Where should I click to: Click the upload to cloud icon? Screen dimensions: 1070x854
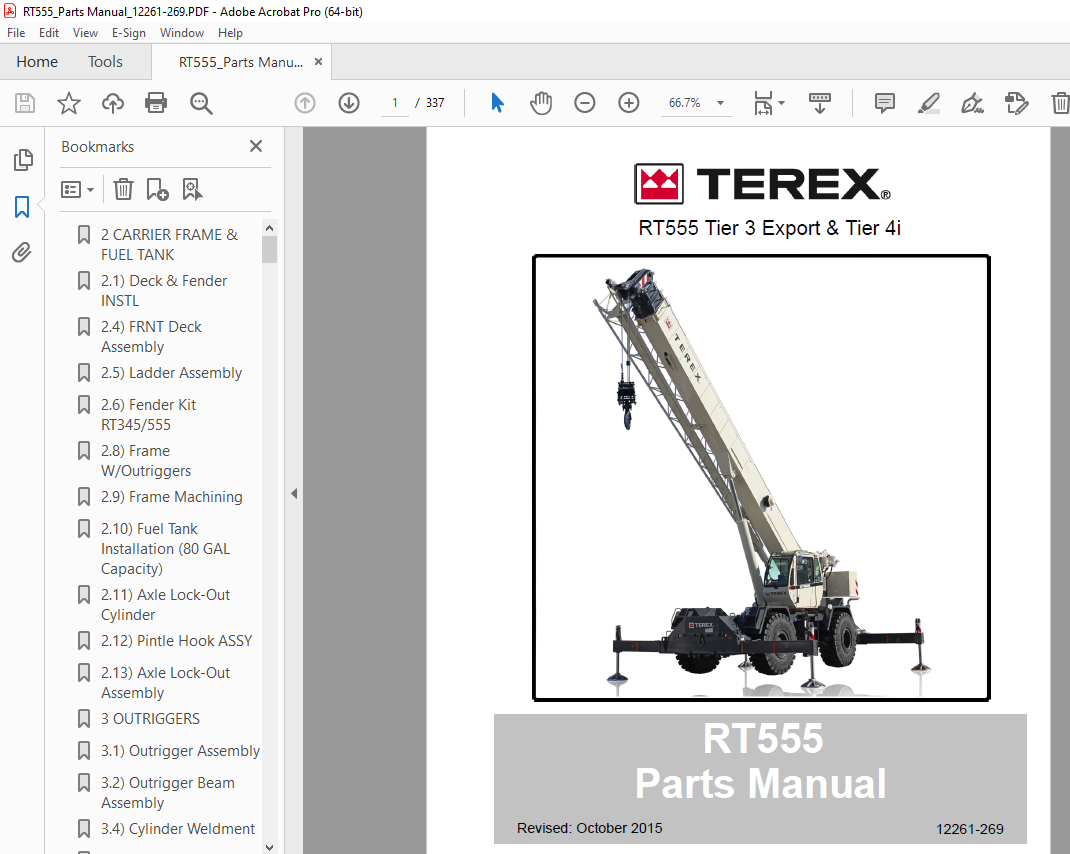[113, 103]
